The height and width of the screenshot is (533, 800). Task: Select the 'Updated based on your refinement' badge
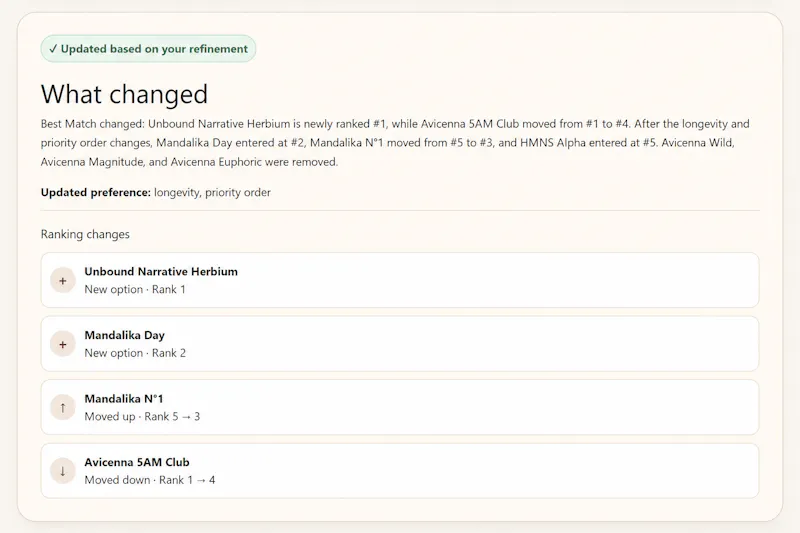click(x=148, y=49)
